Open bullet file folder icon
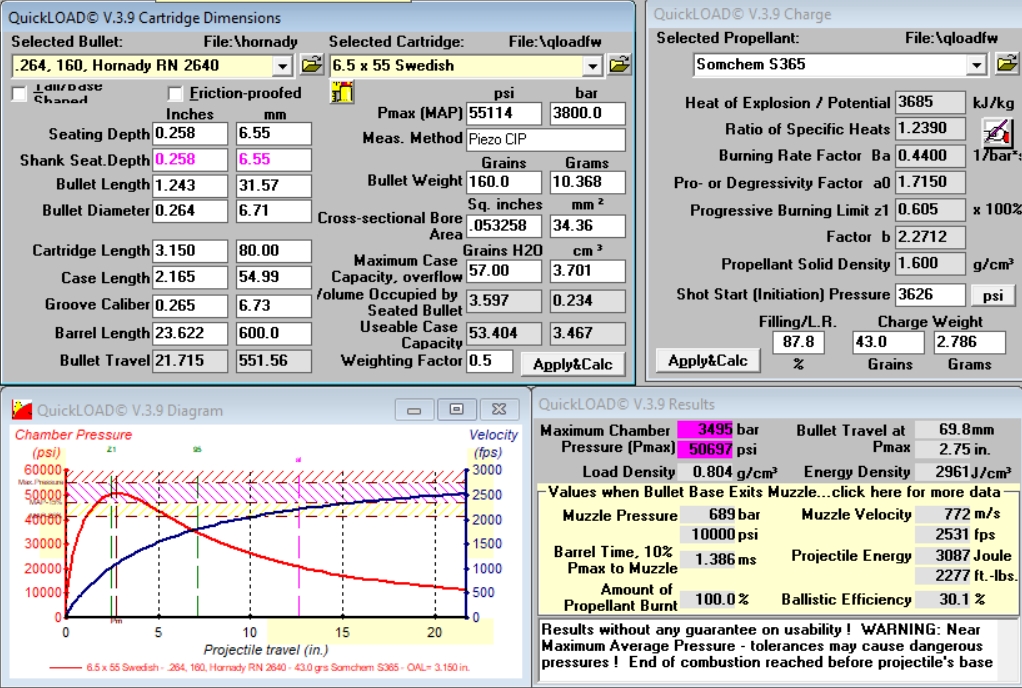 pyautogui.click(x=310, y=66)
